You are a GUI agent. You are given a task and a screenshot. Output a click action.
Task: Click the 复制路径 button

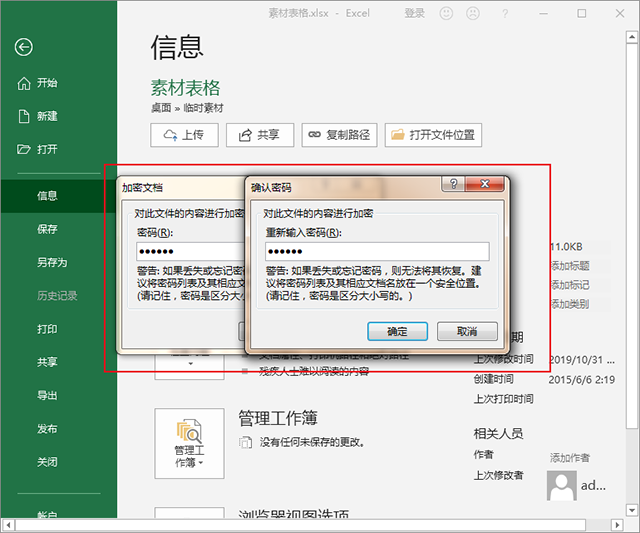339,135
